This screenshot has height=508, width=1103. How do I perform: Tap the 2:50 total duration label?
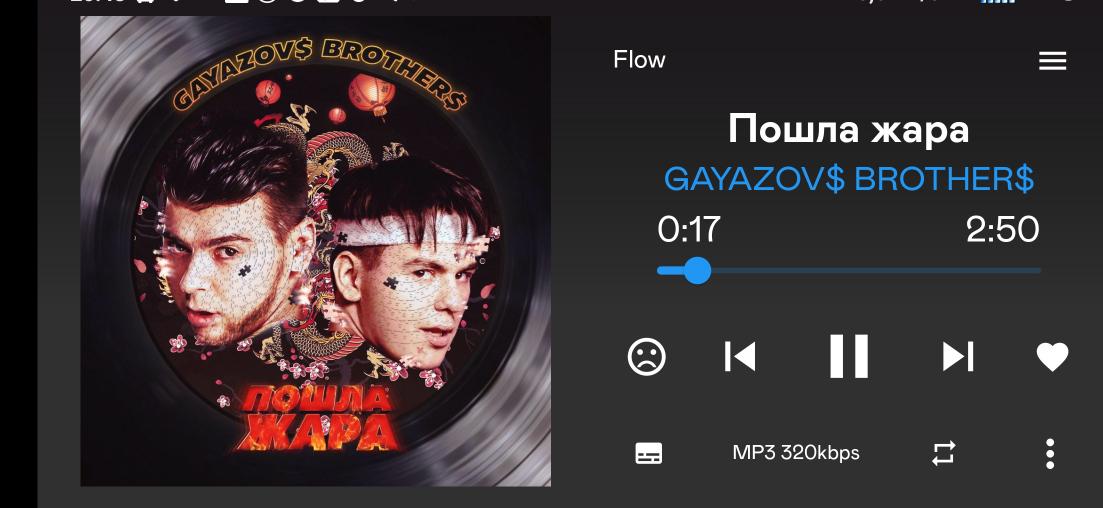tap(1002, 230)
